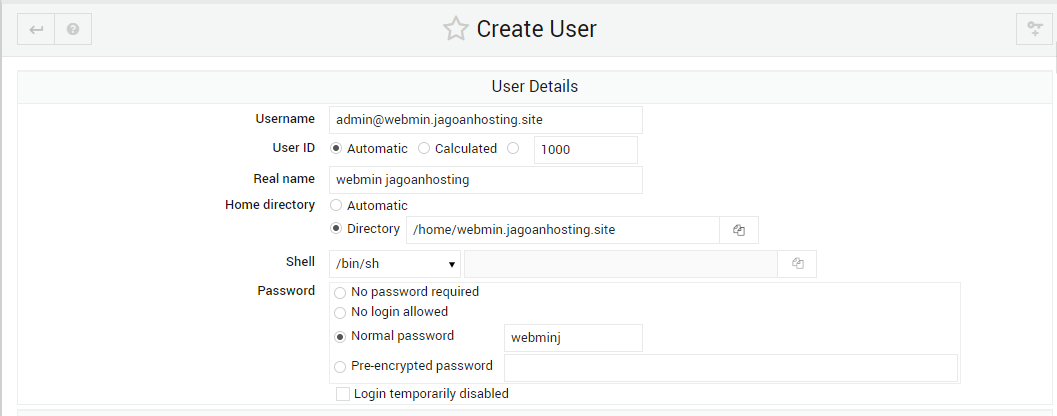Open shell path file chooser icon
Screen dimensions: 1057x416
click(x=797, y=264)
